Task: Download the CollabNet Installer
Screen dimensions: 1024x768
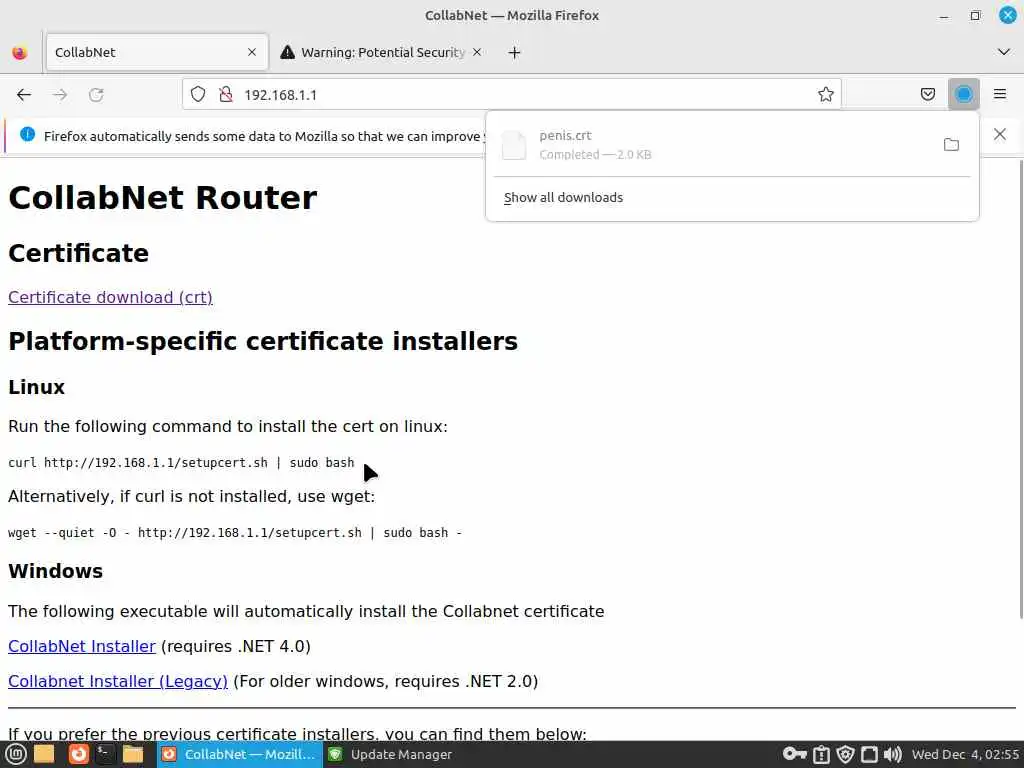Action: pos(82,646)
